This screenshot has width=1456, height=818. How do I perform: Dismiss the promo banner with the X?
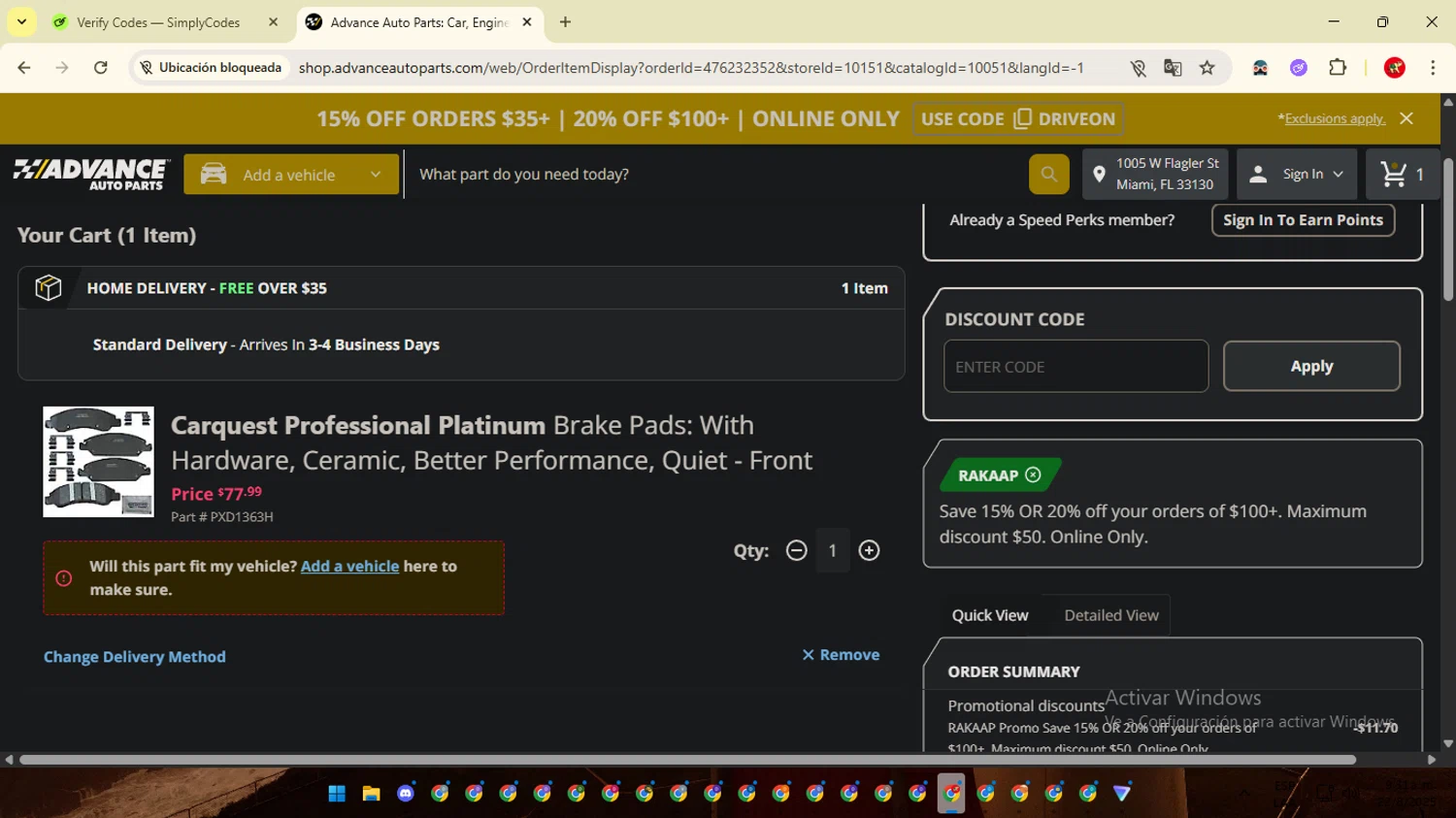[x=1406, y=118]
